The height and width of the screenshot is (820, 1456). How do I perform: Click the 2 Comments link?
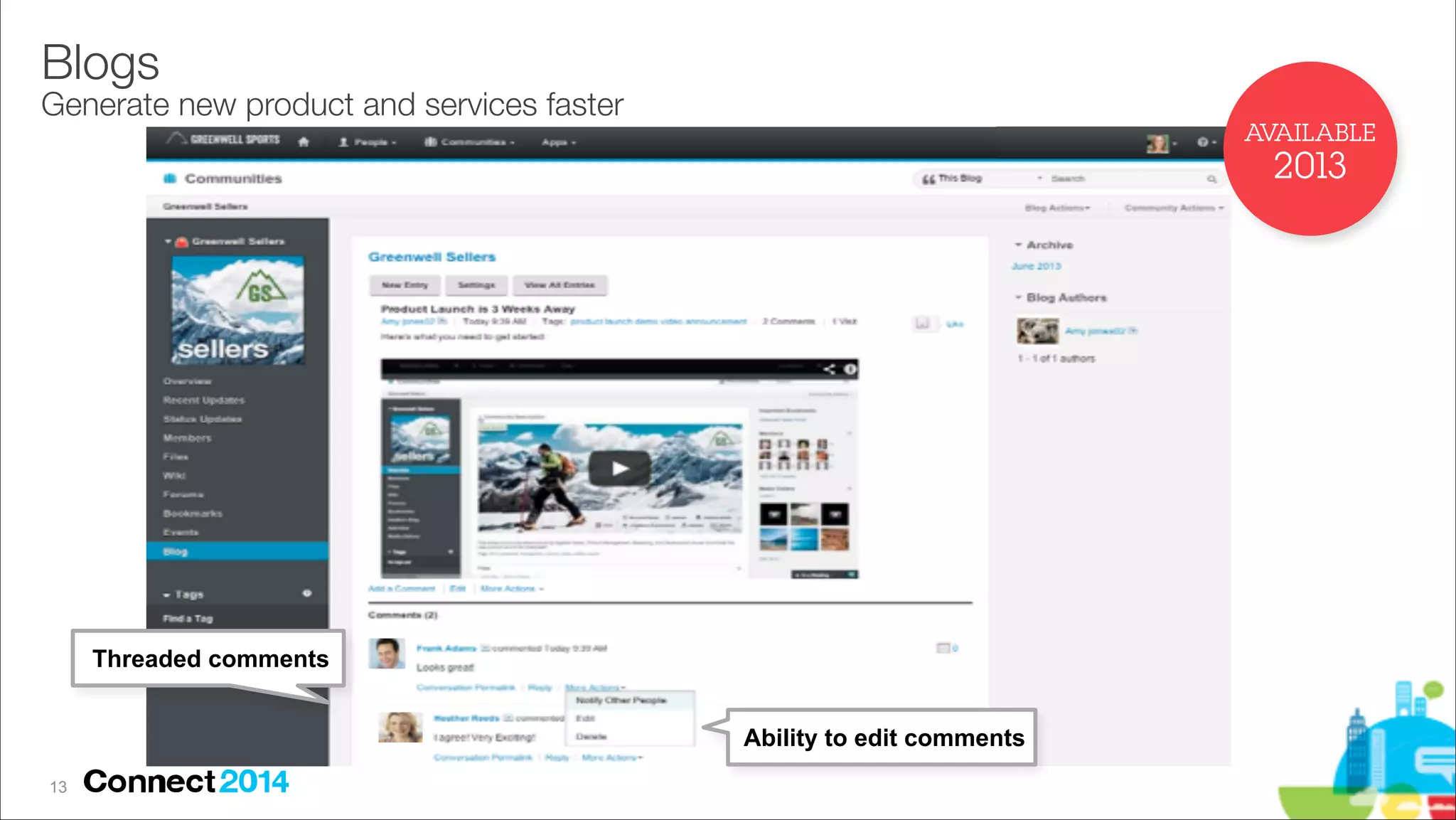tap(788, 321)
